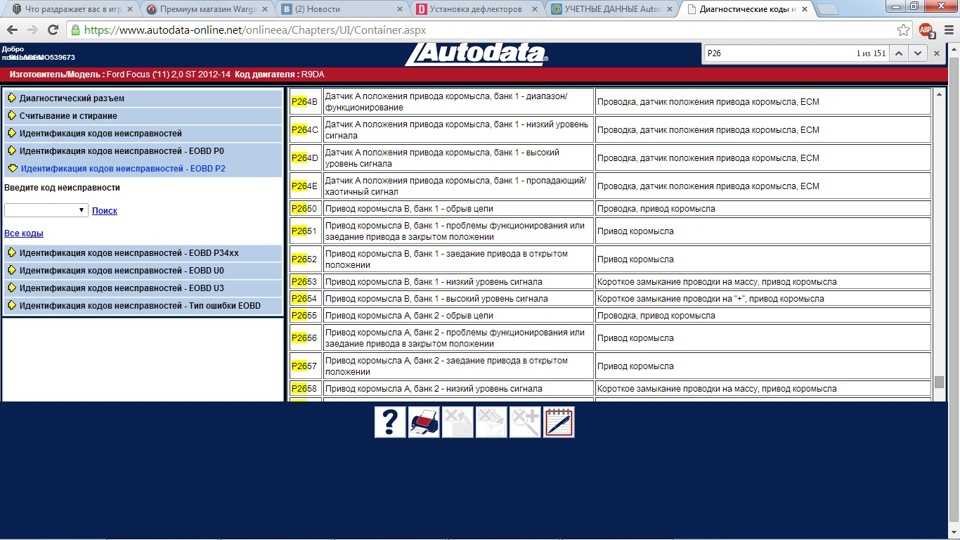960x540 pixels.
Task: Close the find bar
Action: coord(936,53)
